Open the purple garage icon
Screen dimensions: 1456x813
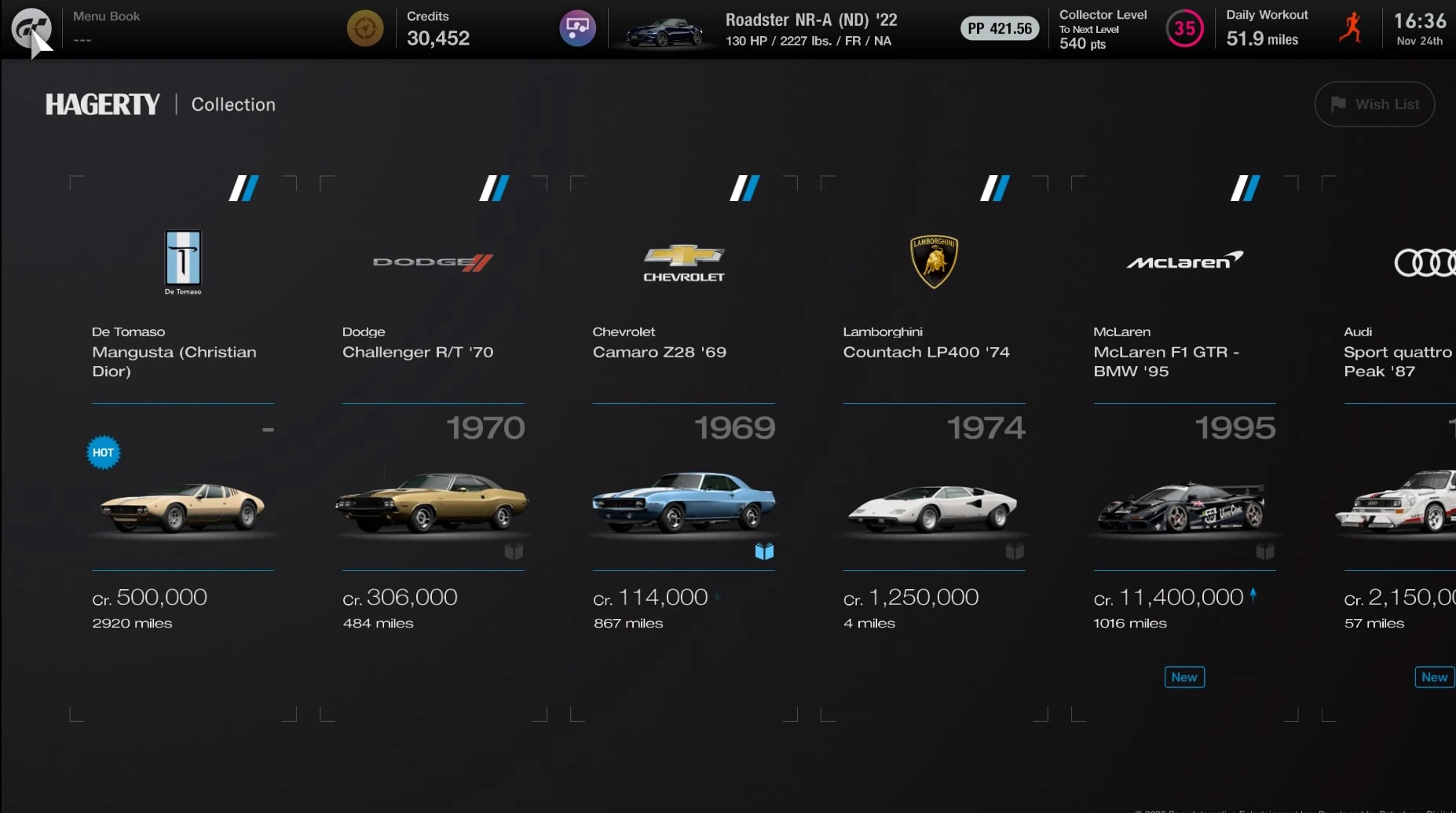click(x=577, y=29)
